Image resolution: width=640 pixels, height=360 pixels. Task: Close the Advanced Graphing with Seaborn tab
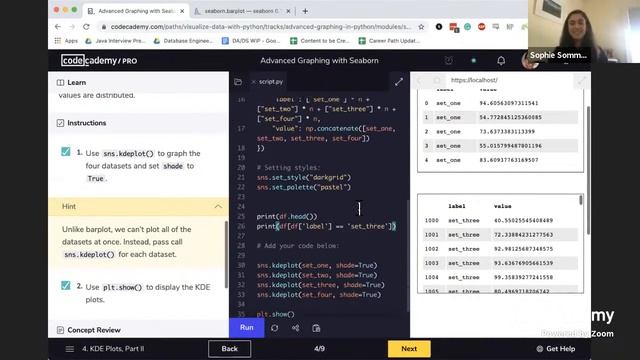pyautogui.click(x=182, y=11)
